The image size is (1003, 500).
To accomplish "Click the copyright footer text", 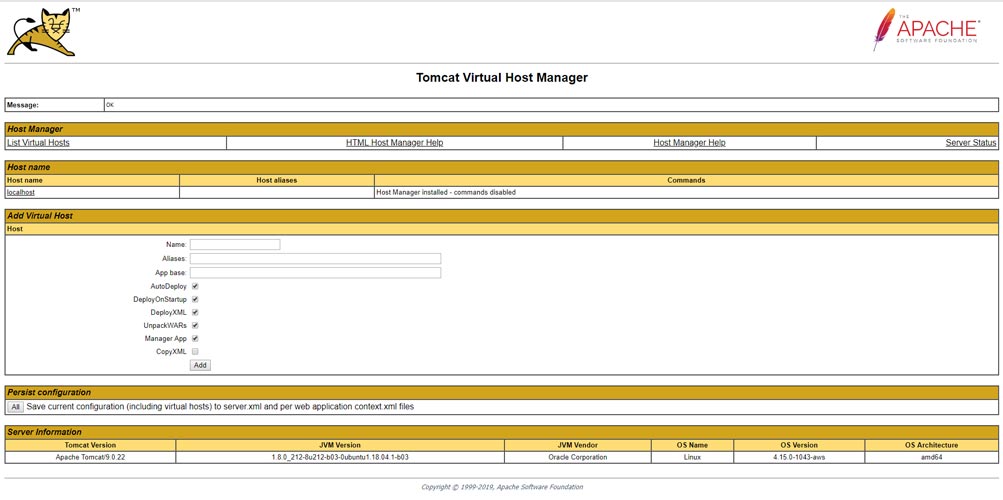I will tap(502, 487).
